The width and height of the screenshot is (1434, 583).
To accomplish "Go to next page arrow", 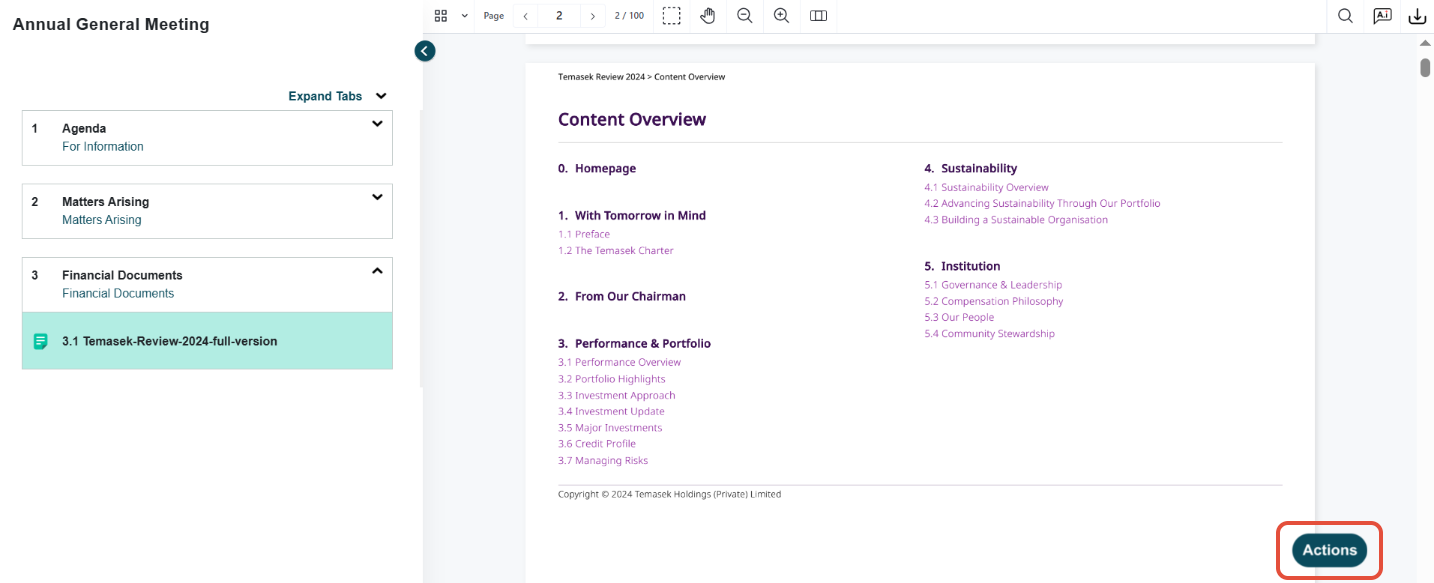I will pos(593,16).
